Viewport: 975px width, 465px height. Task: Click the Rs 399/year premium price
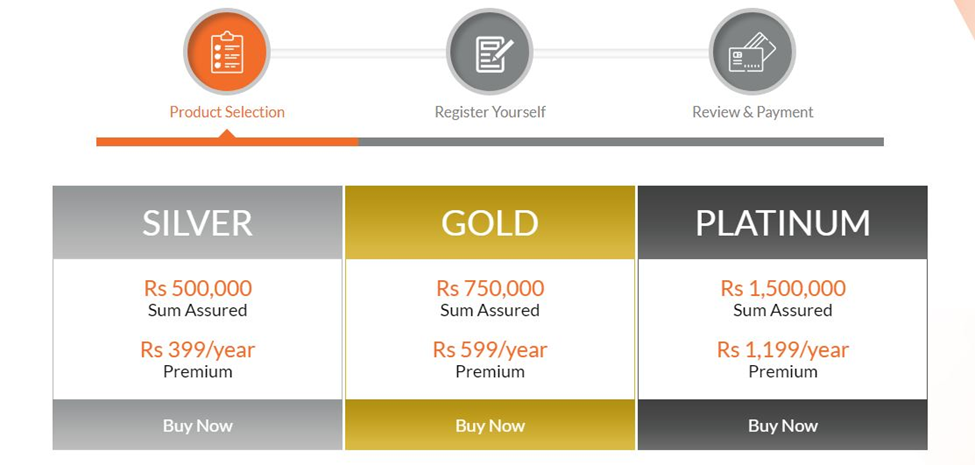click(197, 350)
